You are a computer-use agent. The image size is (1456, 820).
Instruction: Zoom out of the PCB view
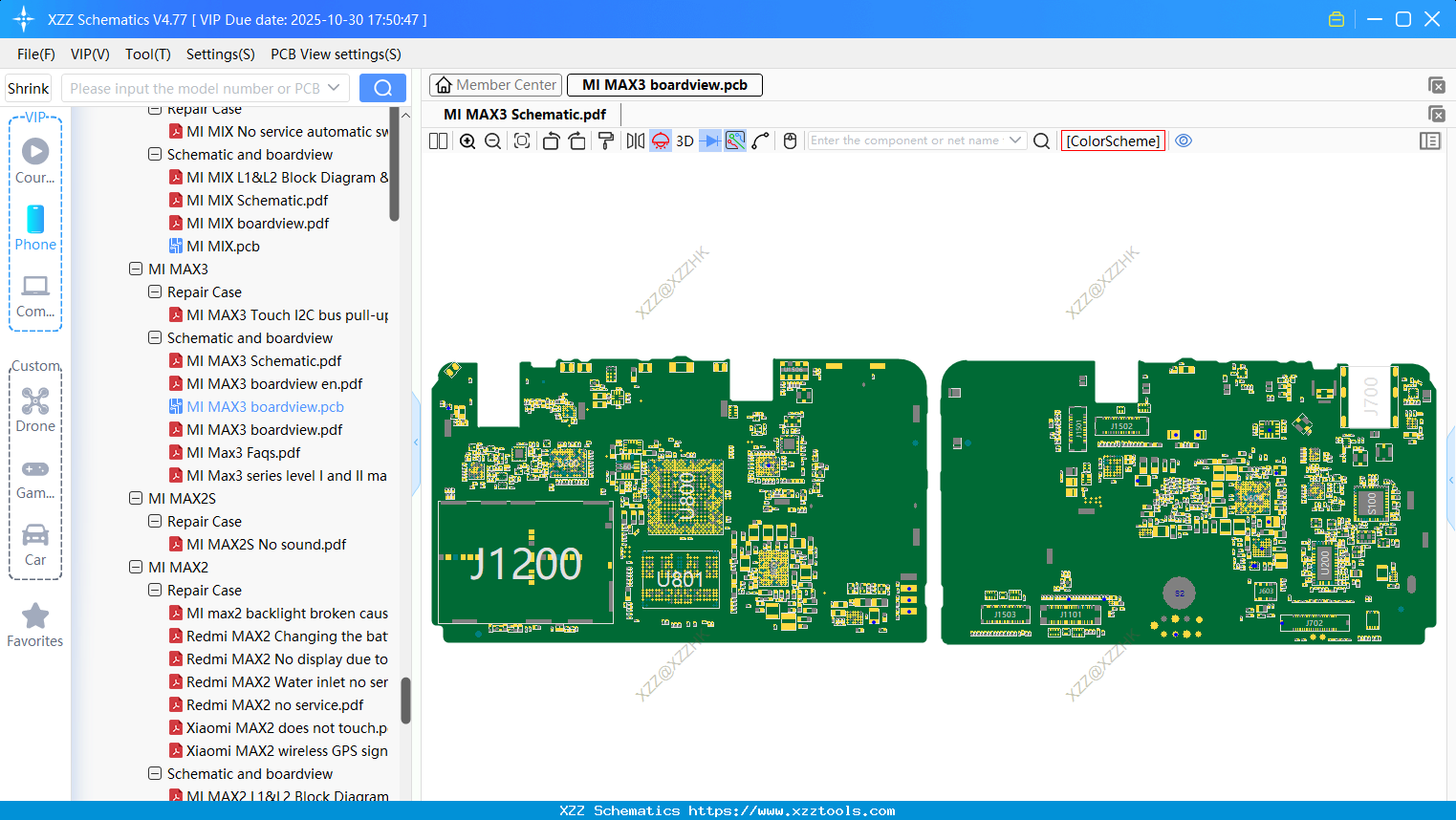click(493, 140)
